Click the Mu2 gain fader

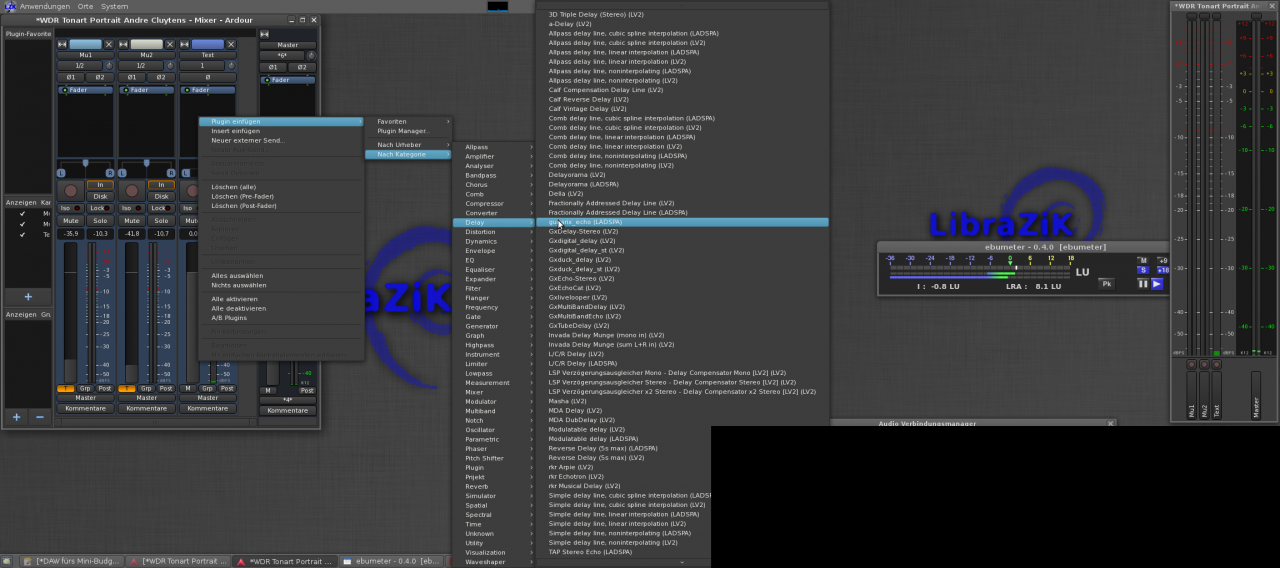point(131,312)
